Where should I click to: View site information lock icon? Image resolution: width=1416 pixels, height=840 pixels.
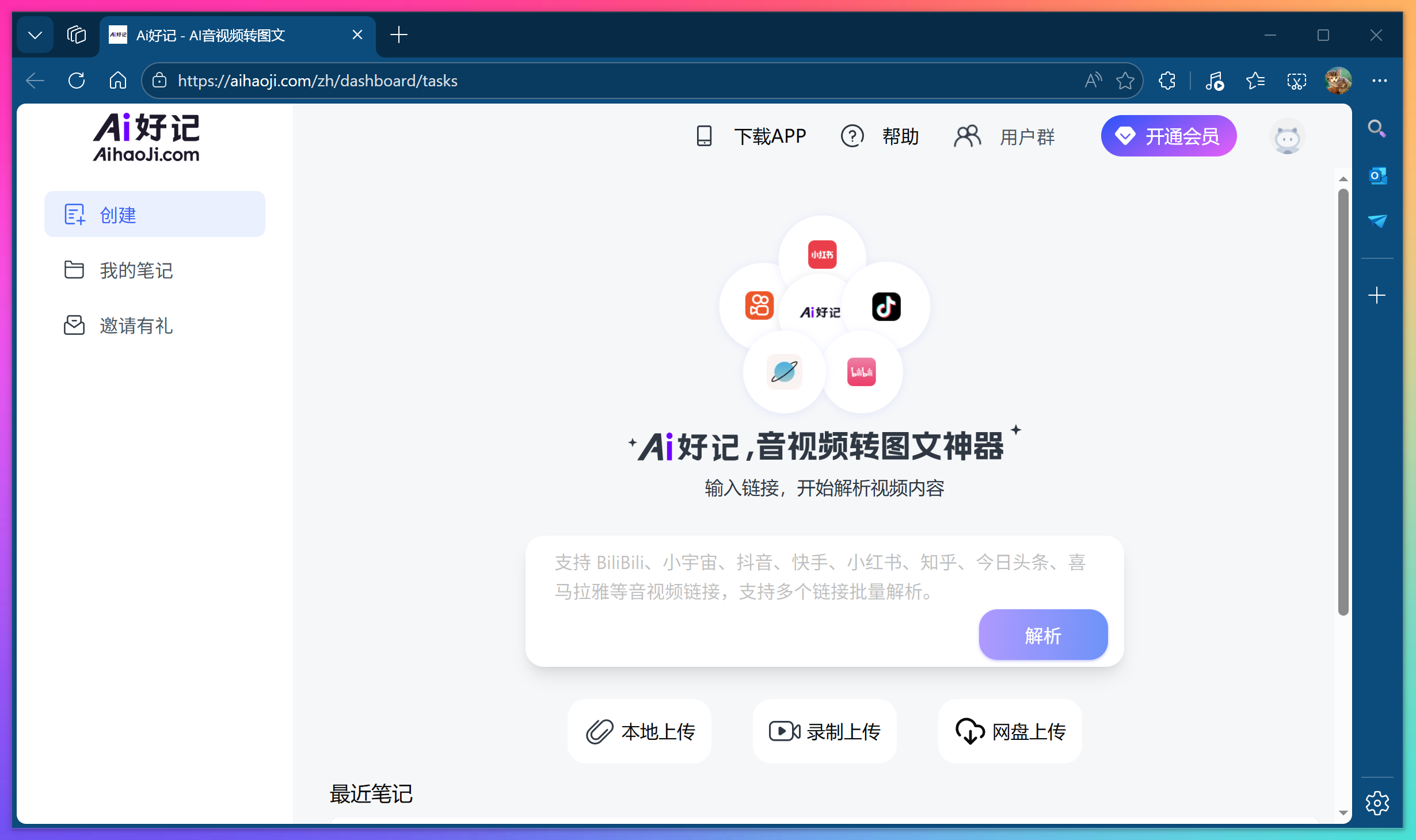(x=159, y=81)
